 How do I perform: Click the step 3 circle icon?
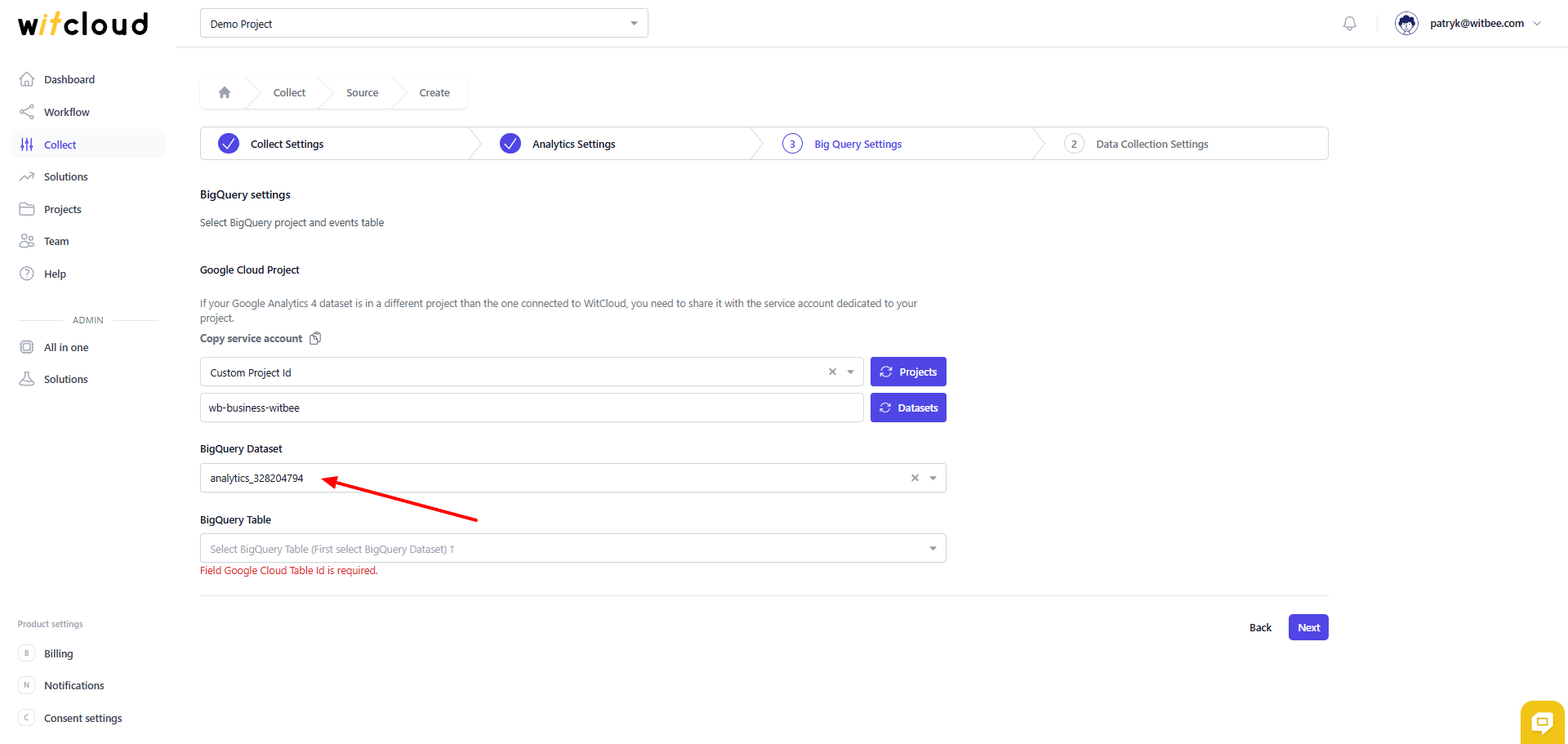coord(792,144)
